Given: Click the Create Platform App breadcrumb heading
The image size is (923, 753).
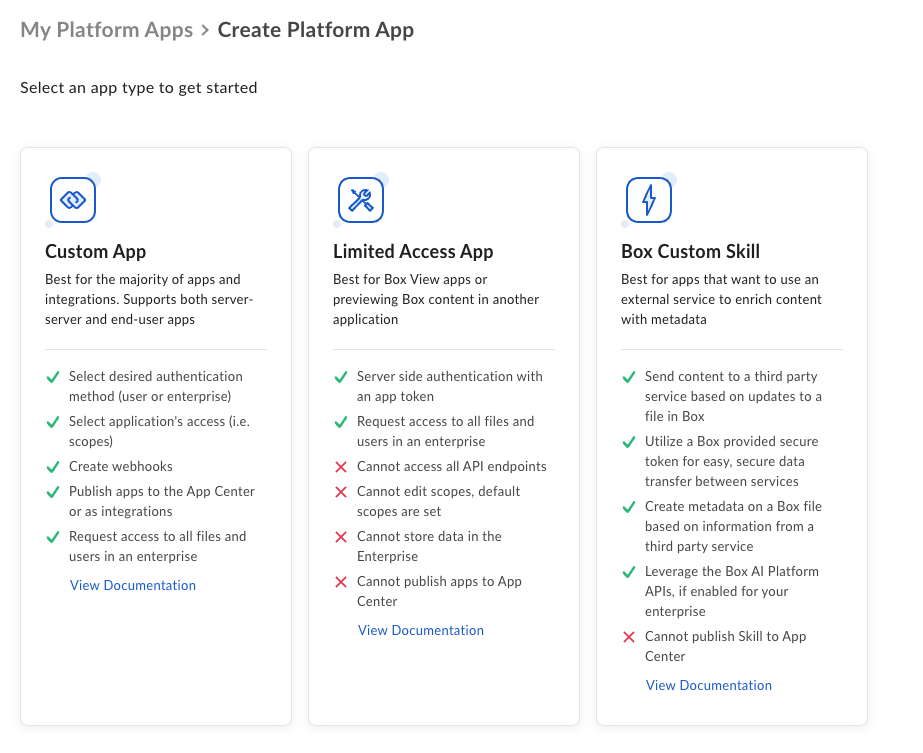Looking at the screenshot, I should 316,30.
